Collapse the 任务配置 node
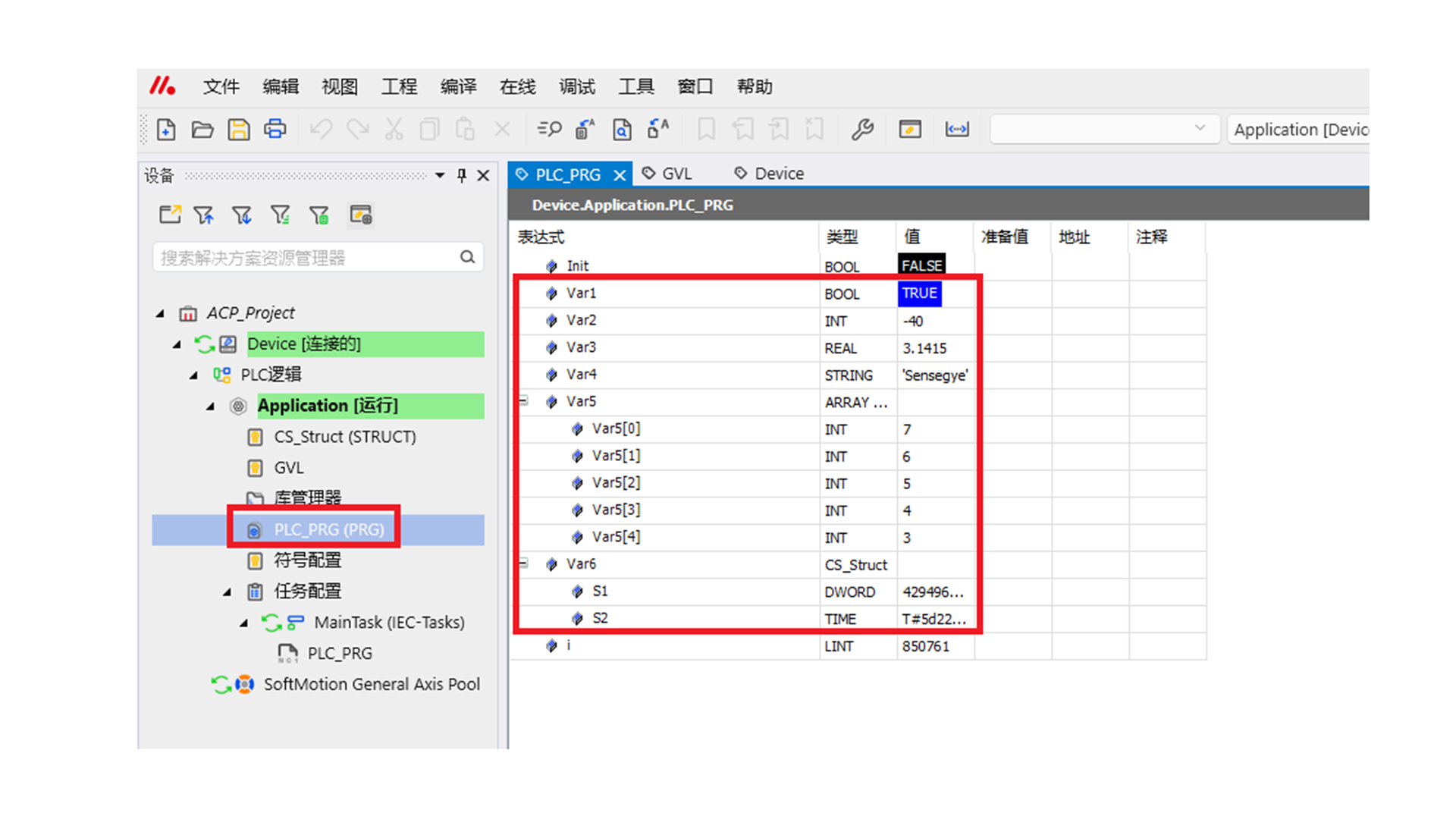Viewport: 1456px width, 819px height. (x=227, y=592)
